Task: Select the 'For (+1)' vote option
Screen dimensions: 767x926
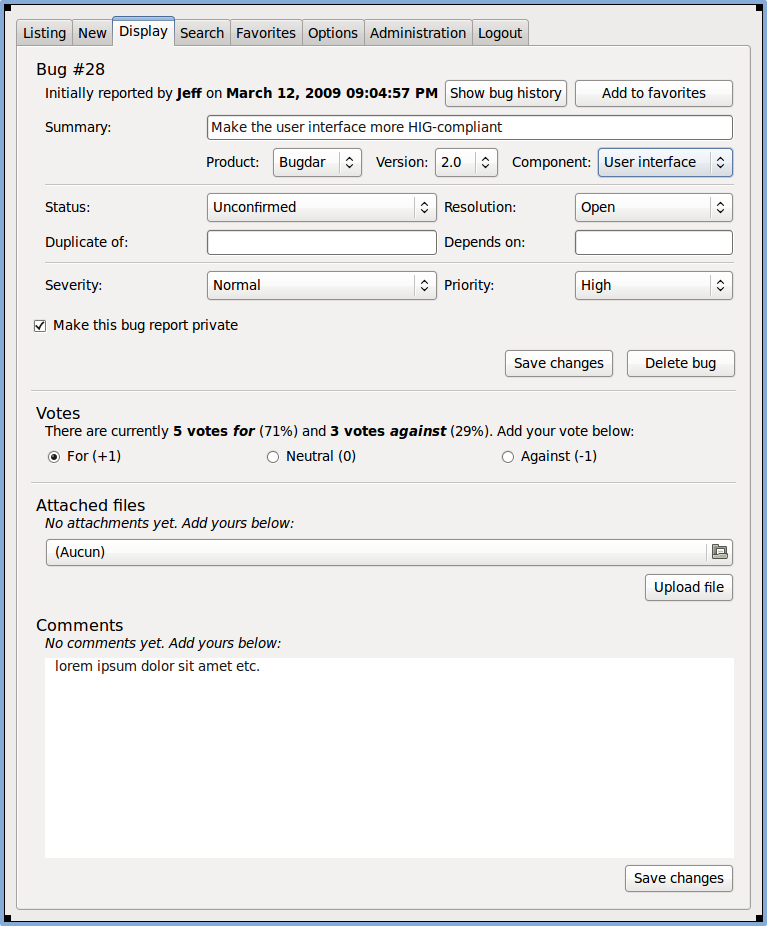Action: click(54, 457)
